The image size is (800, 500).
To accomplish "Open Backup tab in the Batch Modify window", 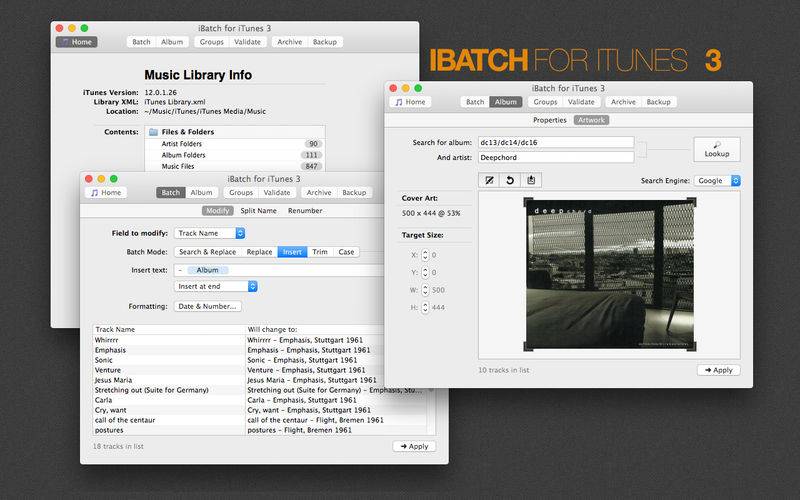I will [354, 192].
